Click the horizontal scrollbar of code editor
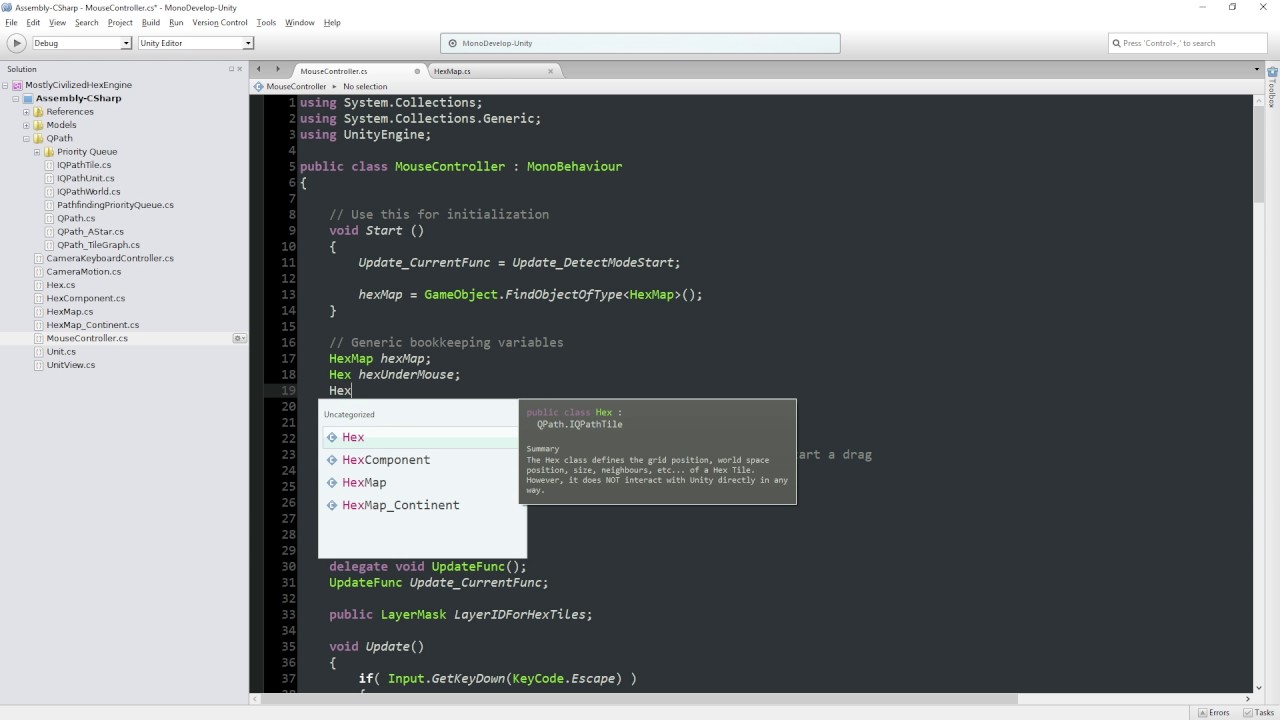Screen dimensions: 1280x720 pyautogui.click(x=640, y=698)
